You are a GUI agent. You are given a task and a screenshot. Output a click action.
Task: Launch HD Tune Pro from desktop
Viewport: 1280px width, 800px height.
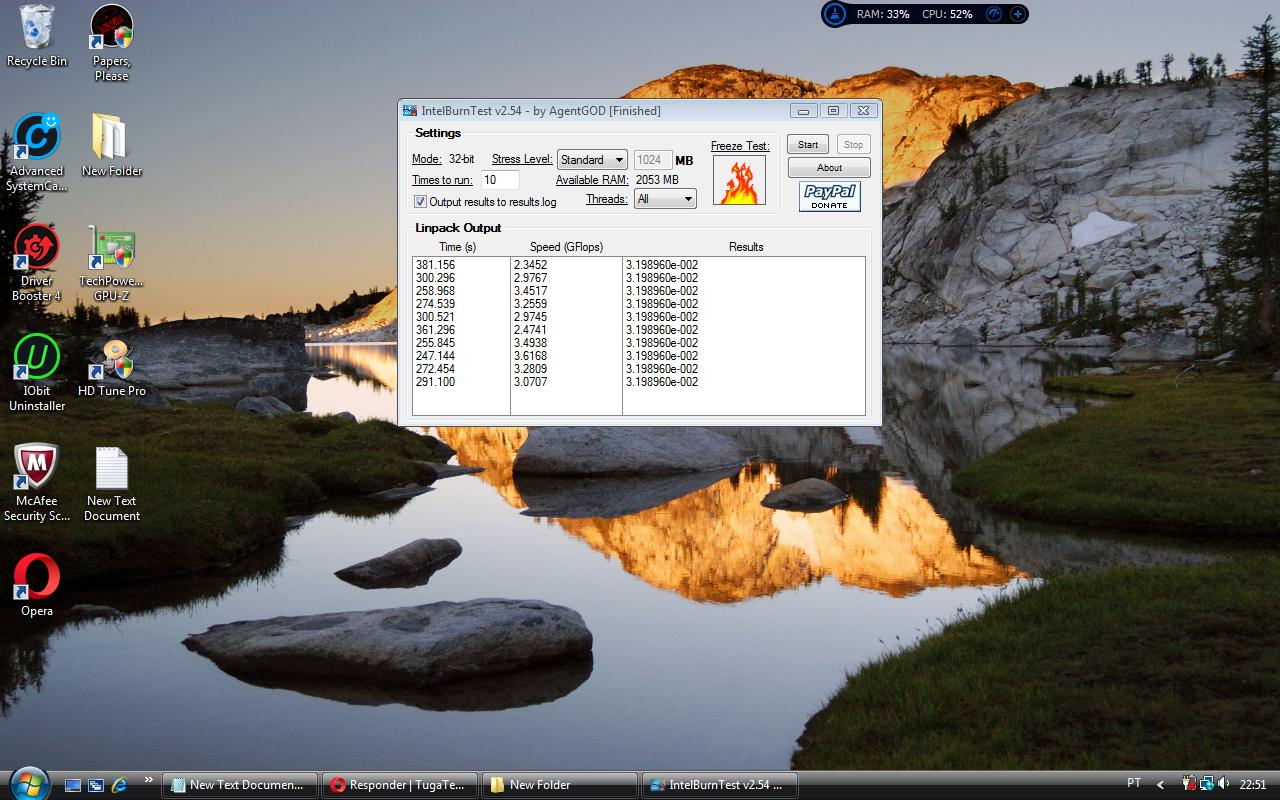pos(111,361)
